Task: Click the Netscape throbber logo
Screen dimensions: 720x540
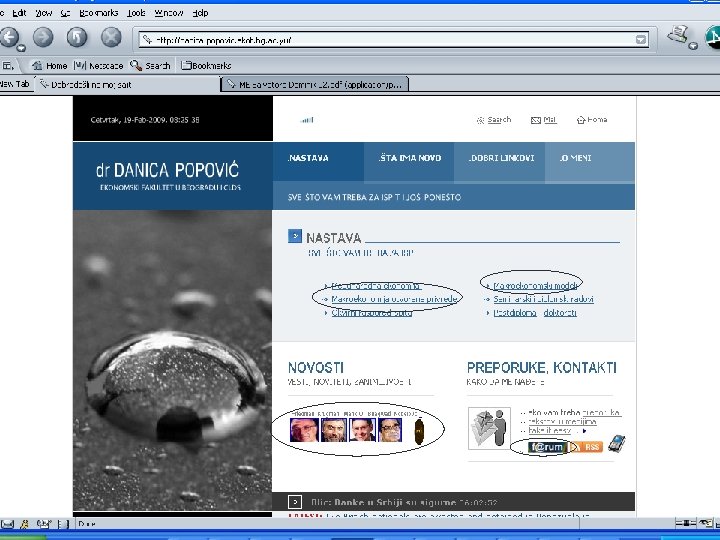Action: pos(713,37)
